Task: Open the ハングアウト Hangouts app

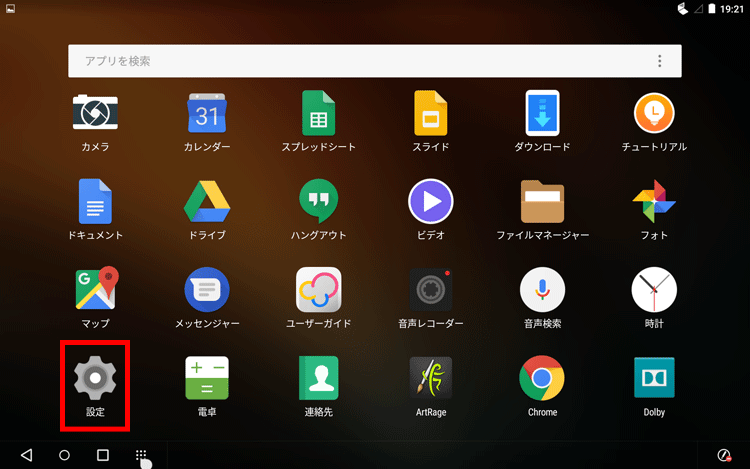Action: (x=318, y=201)
